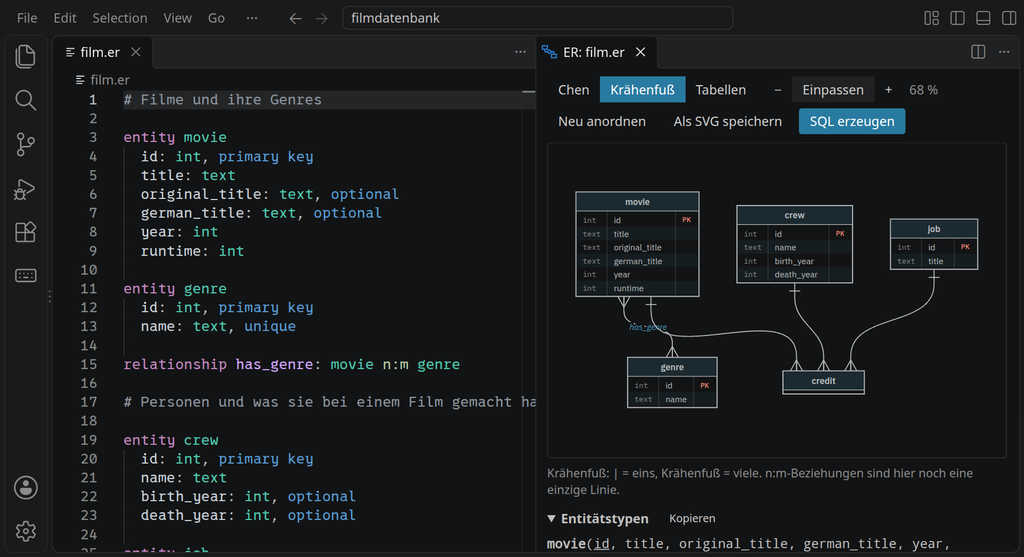Viewport: 1024px width, 557px height.
Task: Zoom out diagram with minus button
Action: coord(777,90)
